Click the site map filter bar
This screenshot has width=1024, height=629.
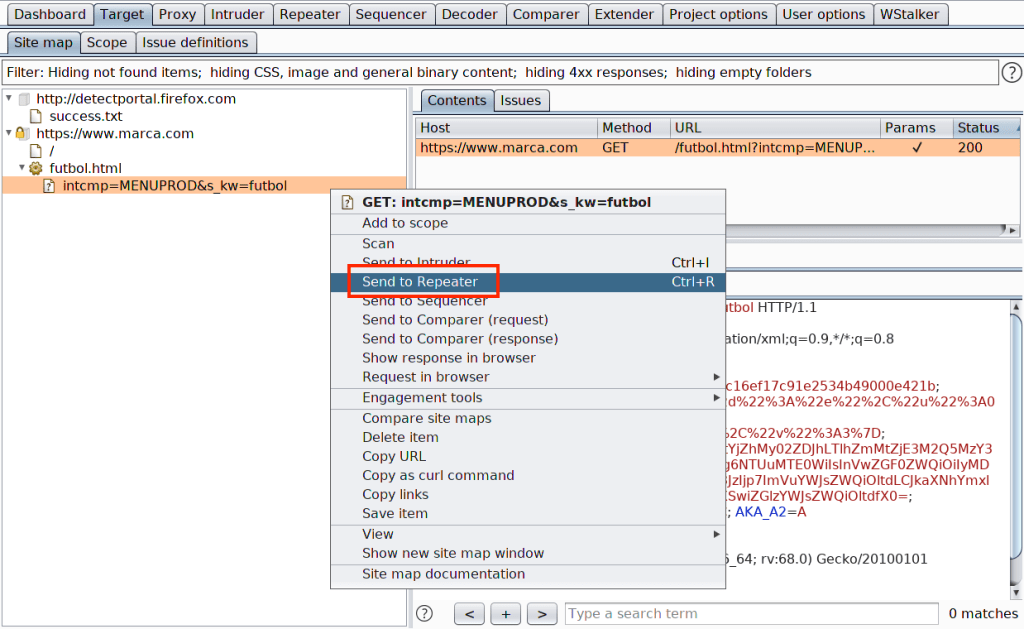click(500, 73)
